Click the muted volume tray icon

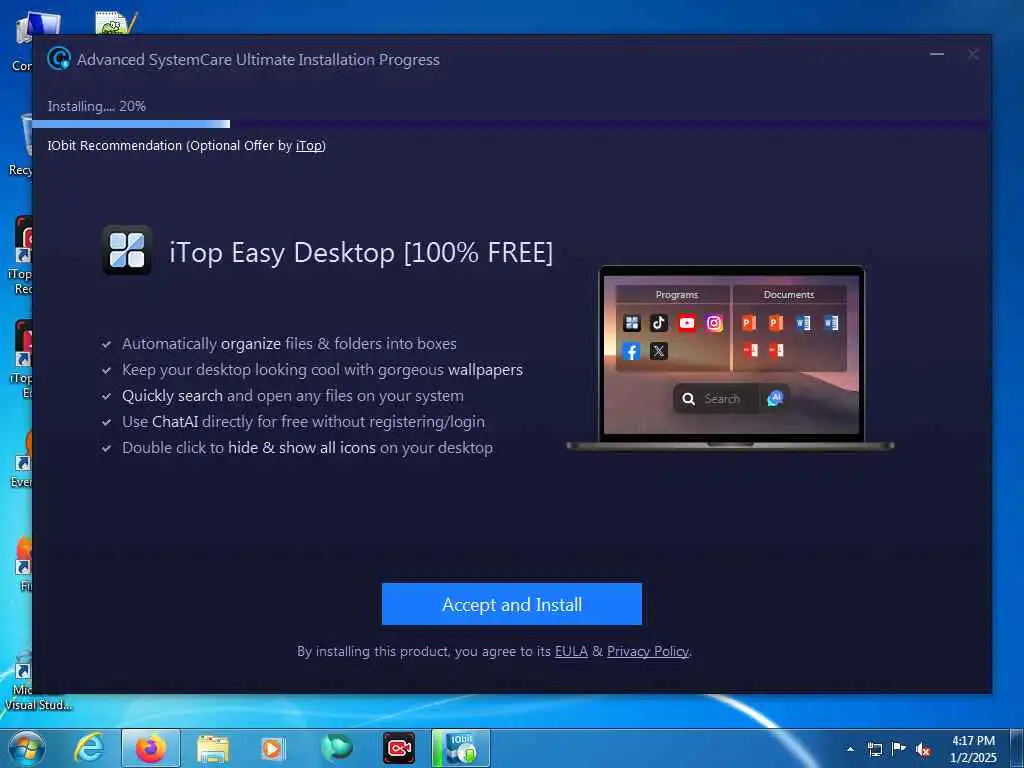click(923, 750)
